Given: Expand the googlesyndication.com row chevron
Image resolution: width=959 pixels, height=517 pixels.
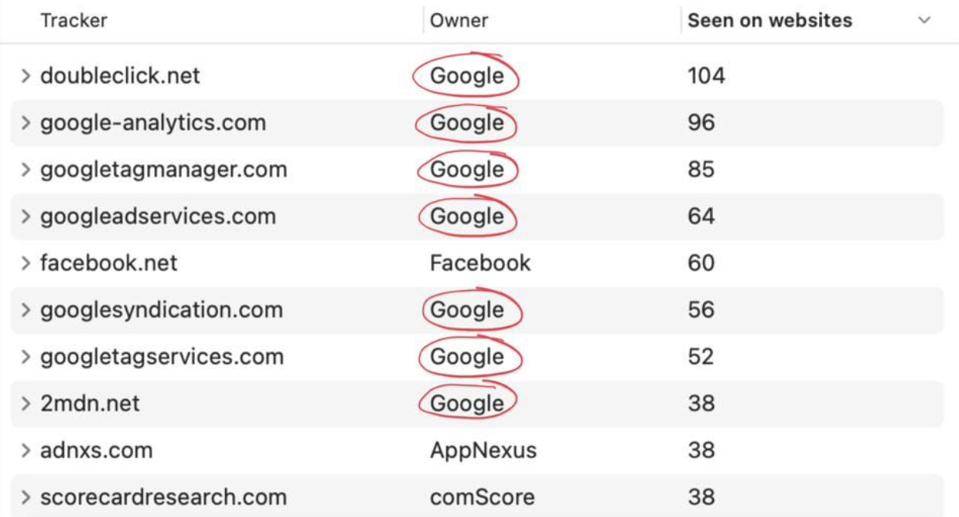Looking at the screenshot, I should click(x=26, y=311).
